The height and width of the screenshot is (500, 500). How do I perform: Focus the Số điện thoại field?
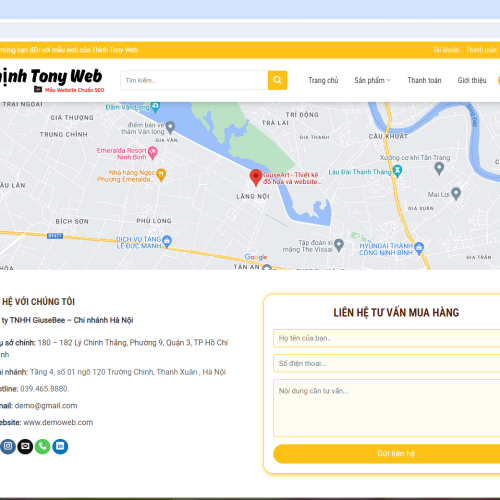[x=387, y=363]
